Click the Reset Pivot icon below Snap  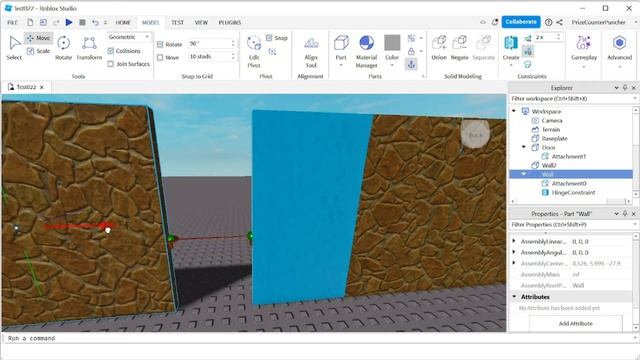(x=272, y=51)
